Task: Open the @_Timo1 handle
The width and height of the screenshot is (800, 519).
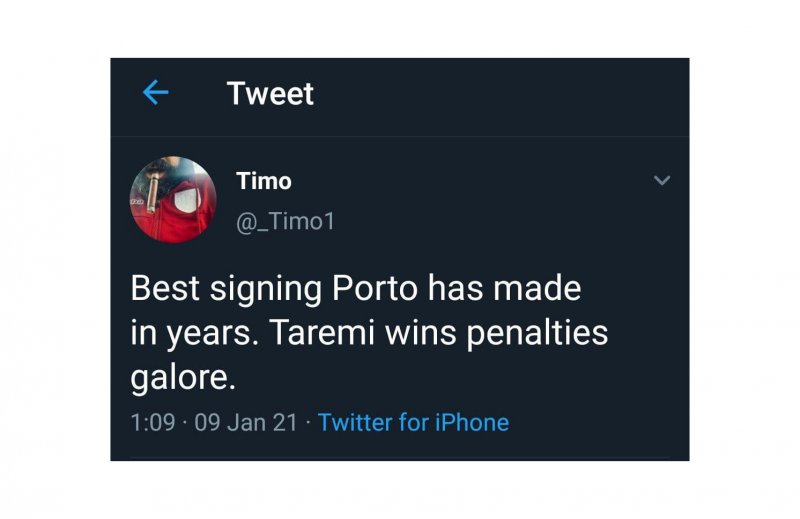Action: click(285, 221)
